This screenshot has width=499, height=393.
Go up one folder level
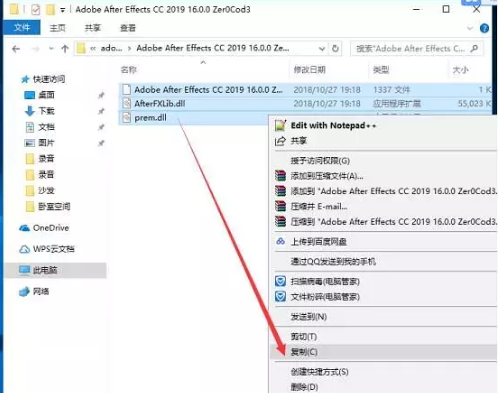point(65,49)
